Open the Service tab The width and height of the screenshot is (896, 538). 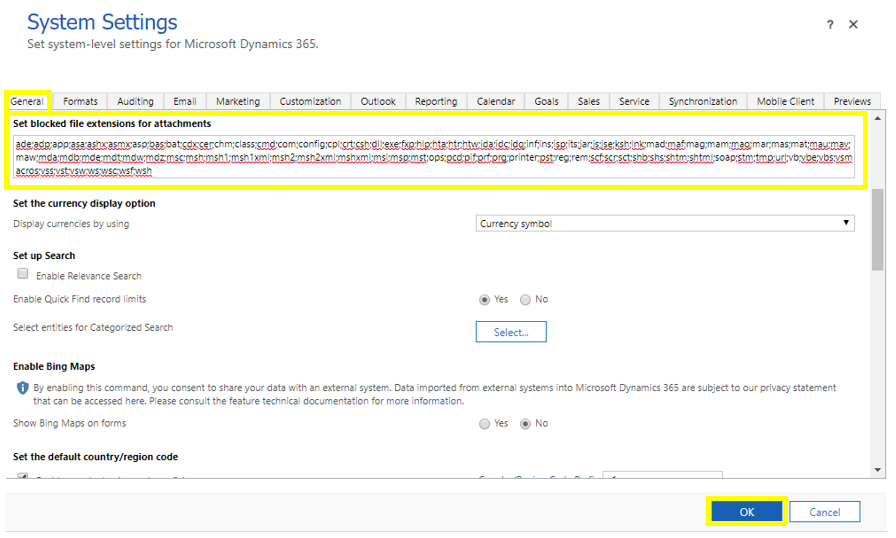(634, 101)
